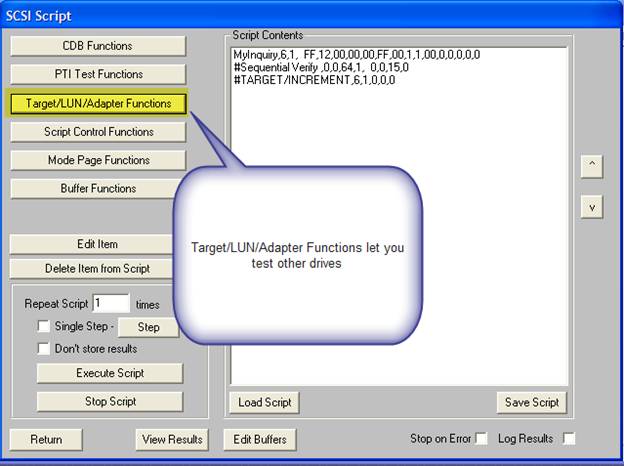Enable the Stop on Error checkbox

click(x=482, y=439)
